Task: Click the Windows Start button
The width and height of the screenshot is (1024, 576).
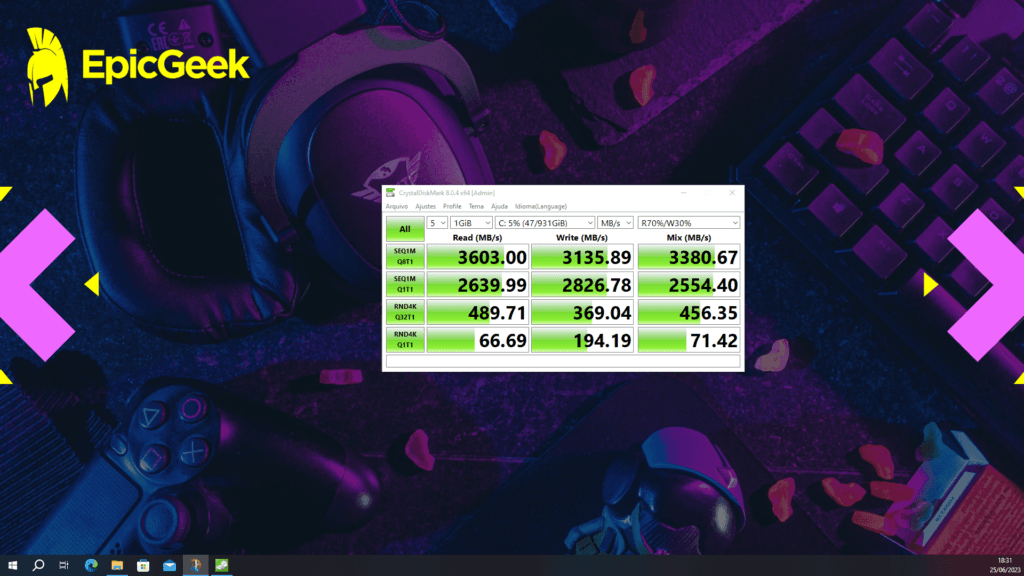Action: [x=12, y=565]
